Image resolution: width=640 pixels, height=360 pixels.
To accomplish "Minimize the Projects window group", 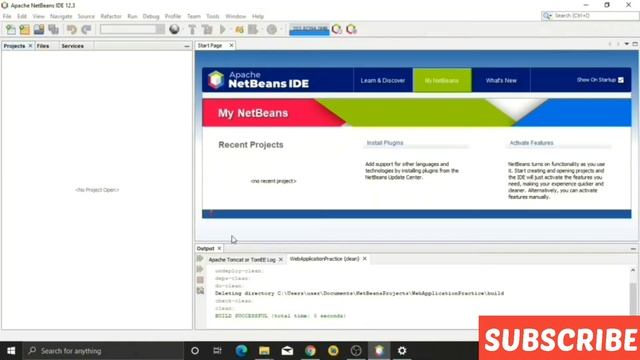I will pyautogui.click(x=187, y=47).
